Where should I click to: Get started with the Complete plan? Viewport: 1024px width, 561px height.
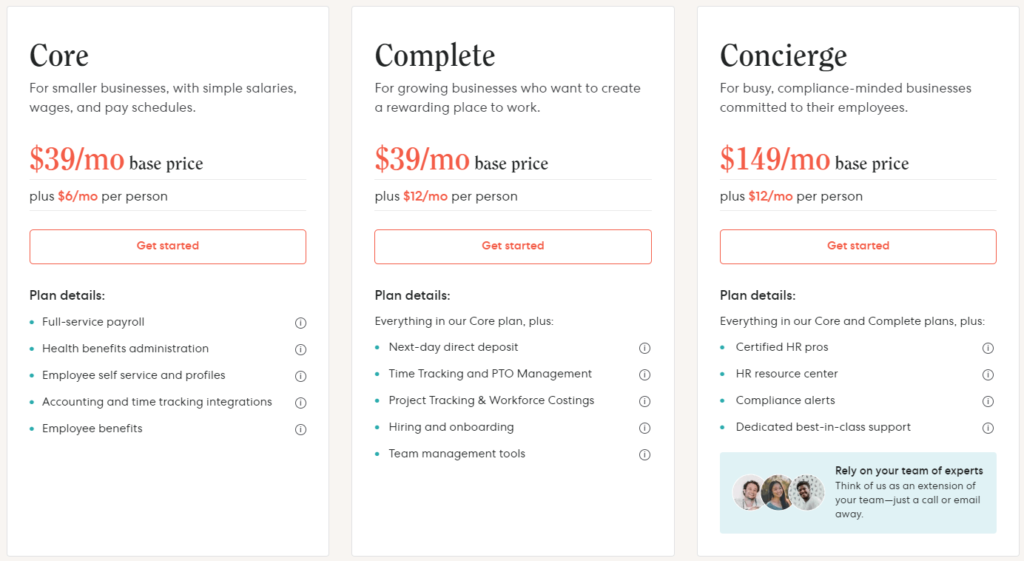(513, 246)
